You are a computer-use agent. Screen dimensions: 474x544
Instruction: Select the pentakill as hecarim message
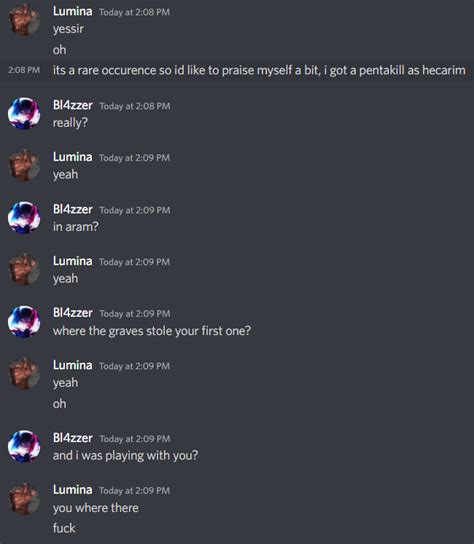coord(259,70)
